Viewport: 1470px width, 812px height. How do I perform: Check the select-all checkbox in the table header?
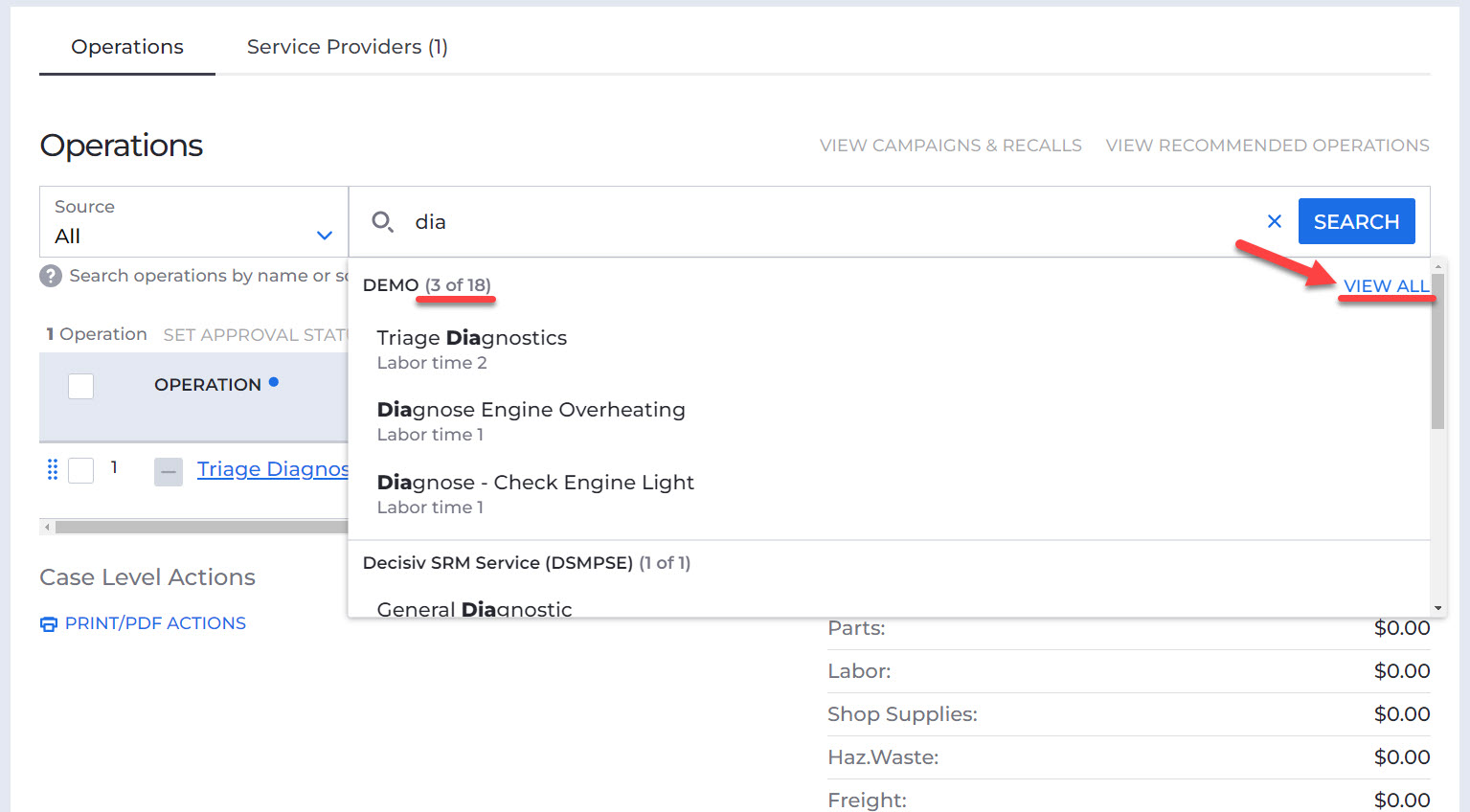[80, 385]
